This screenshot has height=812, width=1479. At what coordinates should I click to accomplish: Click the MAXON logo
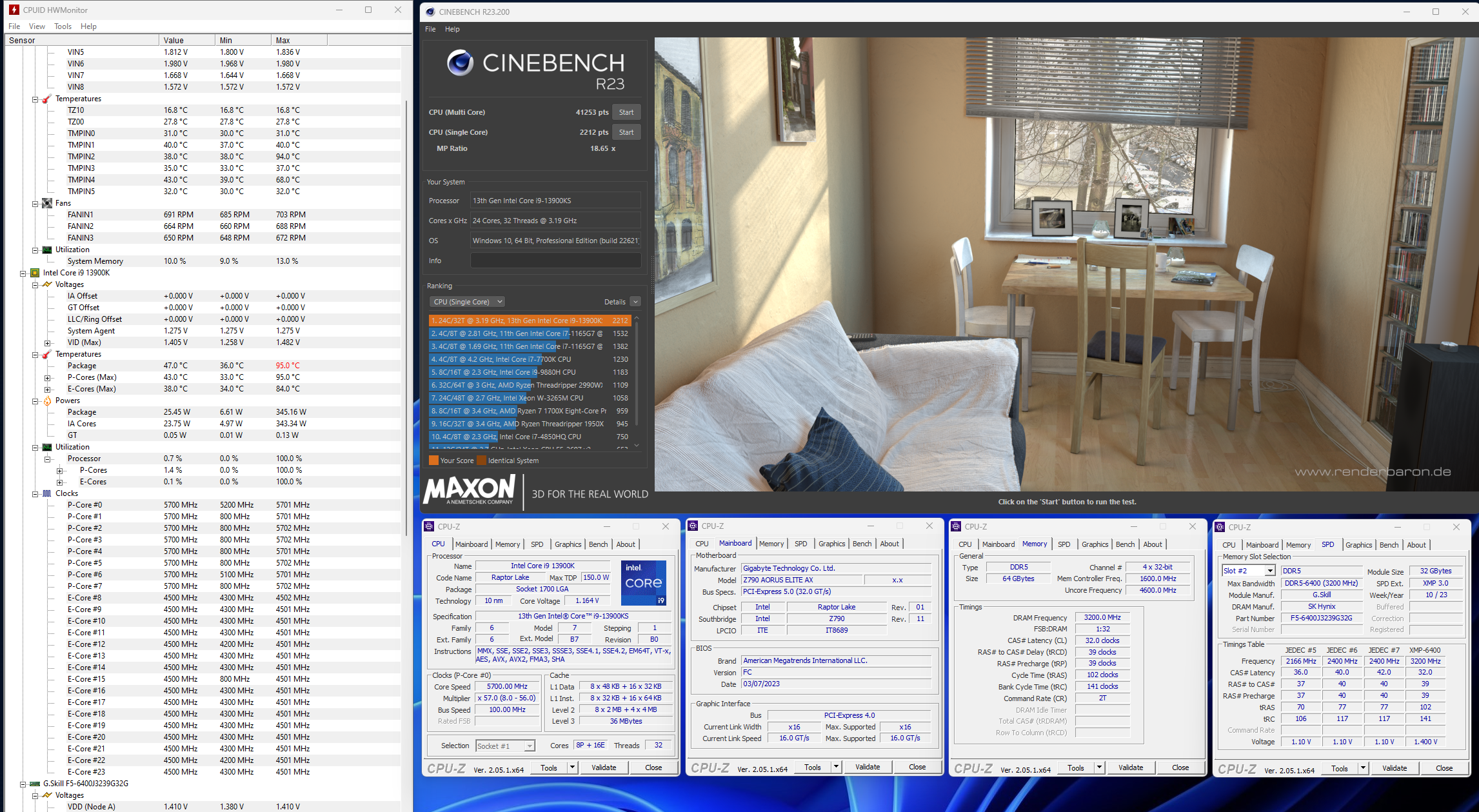(470, 490)
